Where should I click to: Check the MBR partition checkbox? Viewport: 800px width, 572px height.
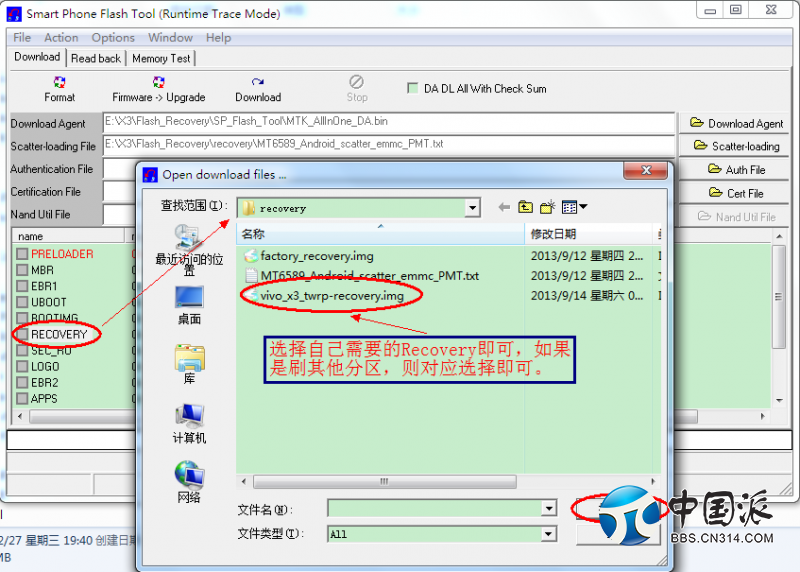pyautogui.click(x=22, y=270)
